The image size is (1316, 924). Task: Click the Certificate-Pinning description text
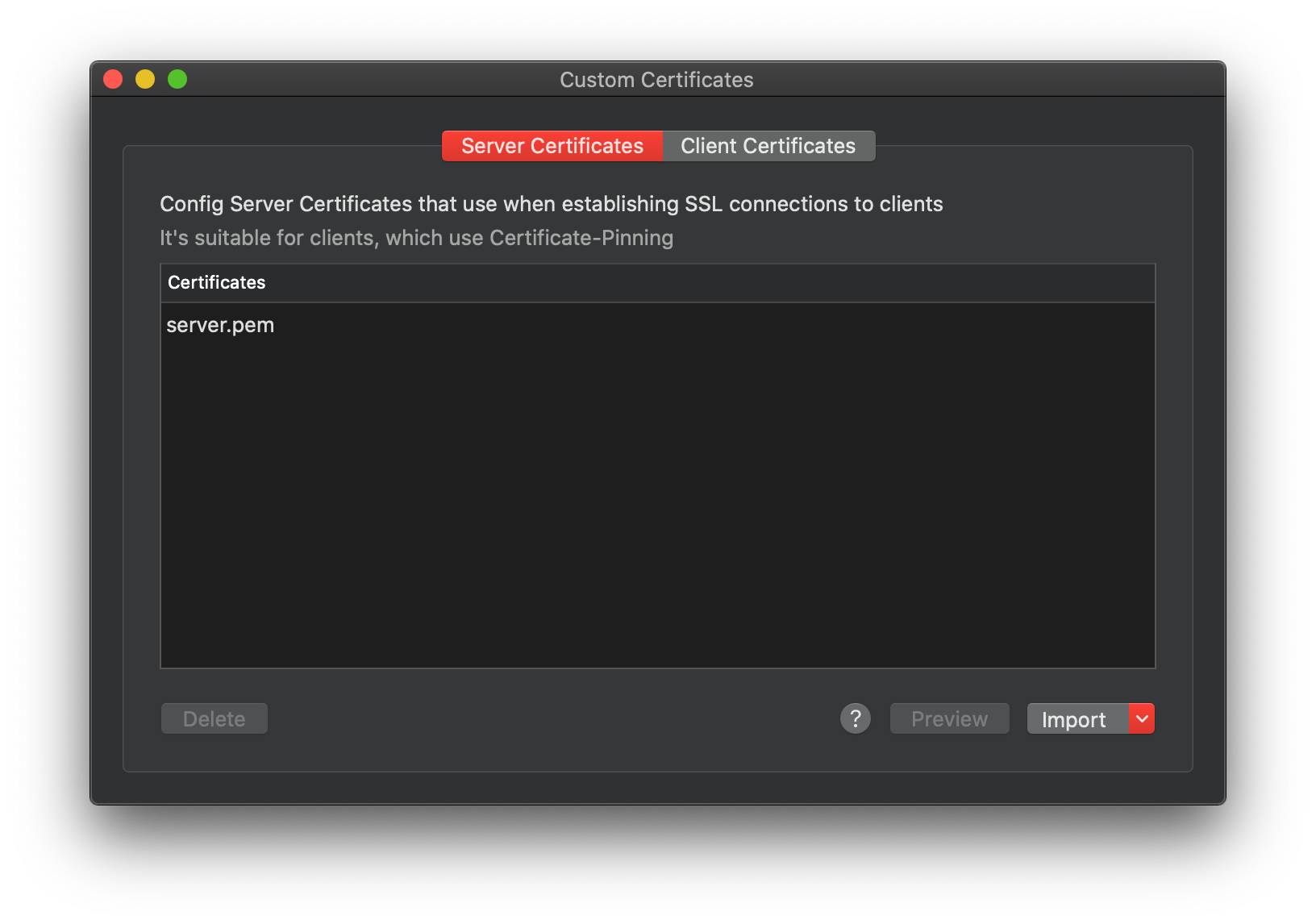tap(416, 237)
